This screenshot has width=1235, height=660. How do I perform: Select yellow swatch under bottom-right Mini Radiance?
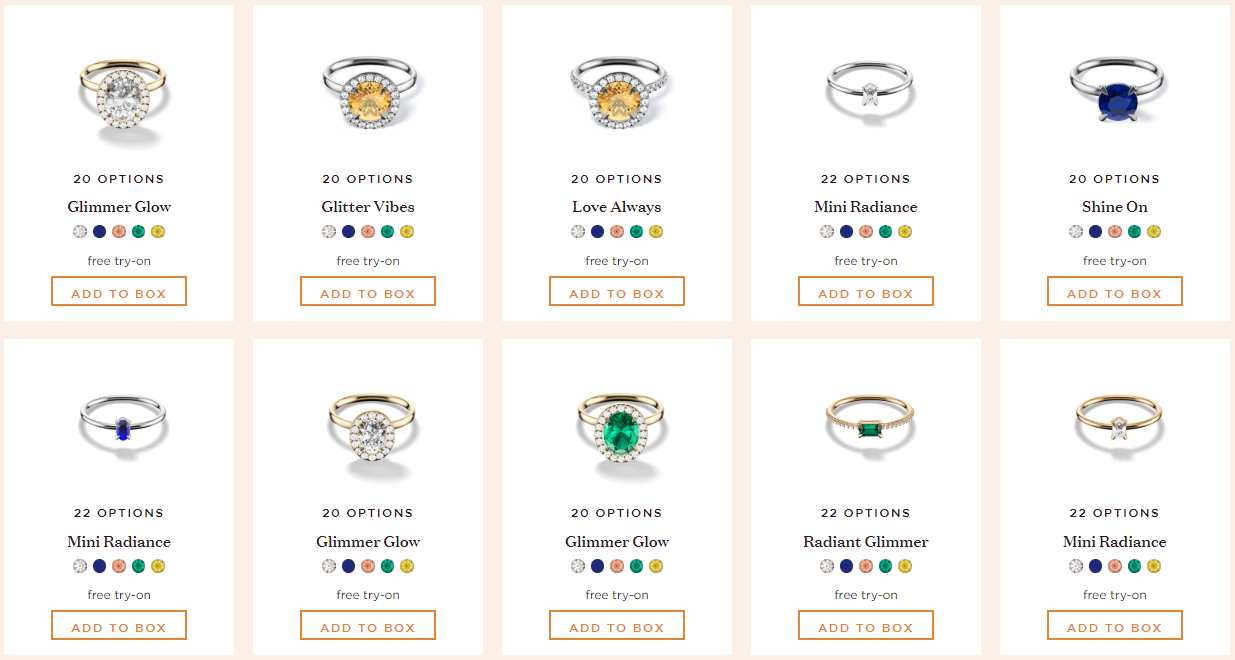click(1154, 566)
